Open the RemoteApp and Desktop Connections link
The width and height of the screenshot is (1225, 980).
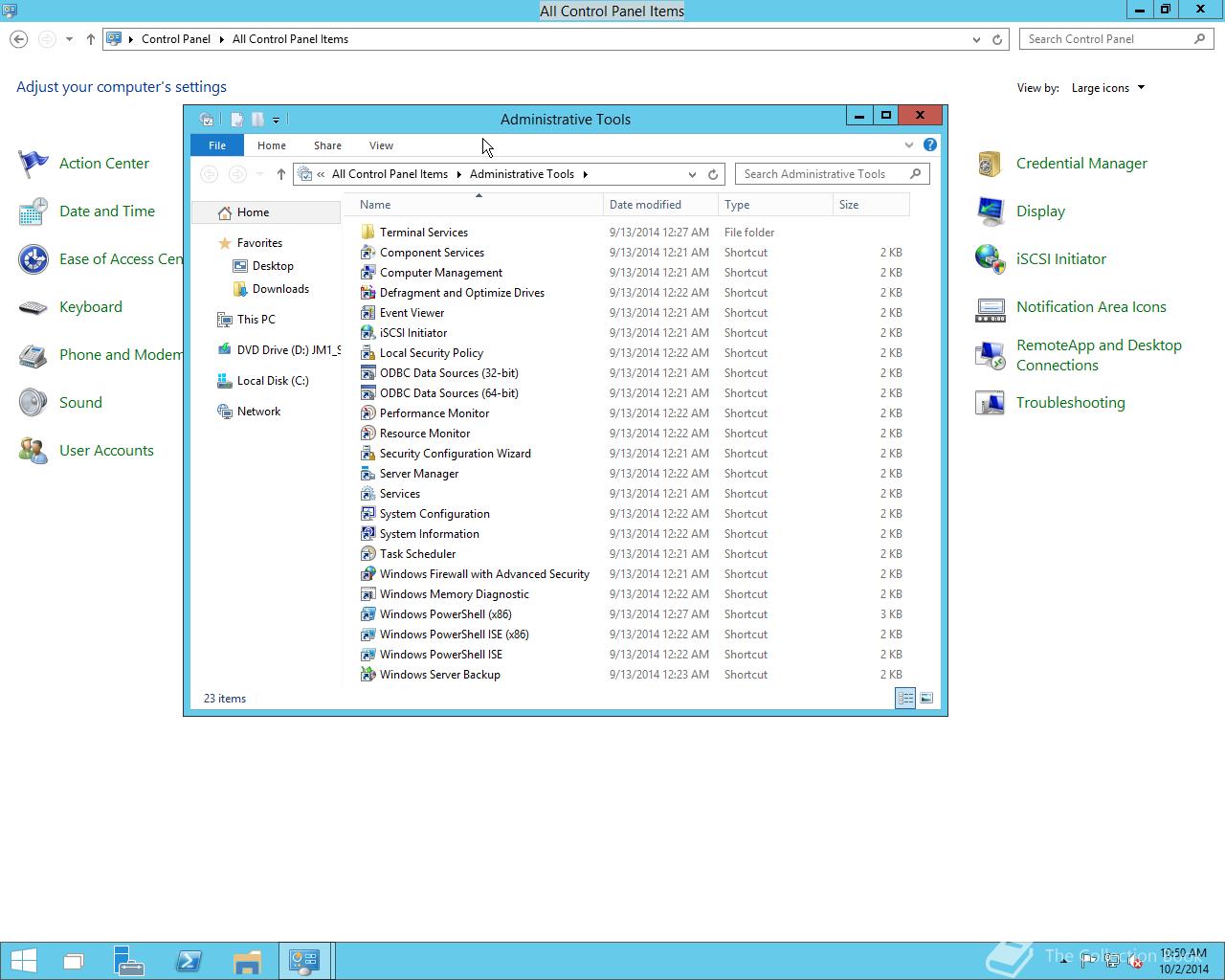click(x=1099, y=355)
